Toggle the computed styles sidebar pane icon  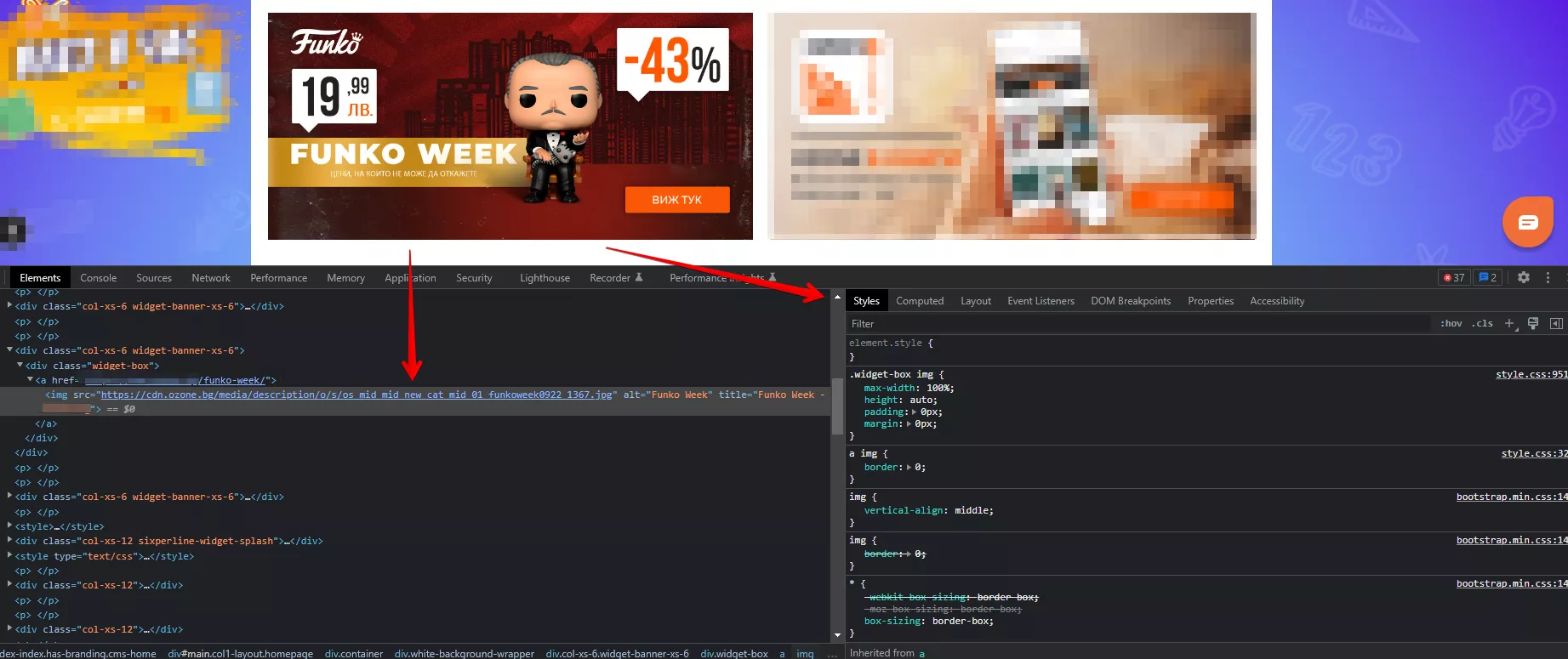click(1556, 323)
